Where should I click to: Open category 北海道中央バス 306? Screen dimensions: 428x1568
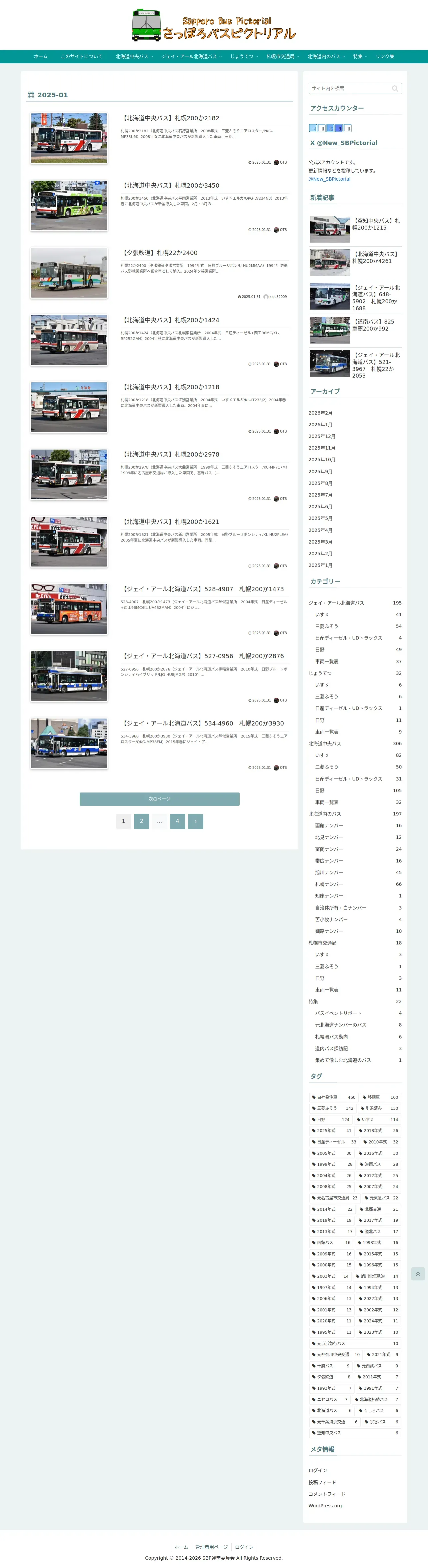(x=355, y=744)
